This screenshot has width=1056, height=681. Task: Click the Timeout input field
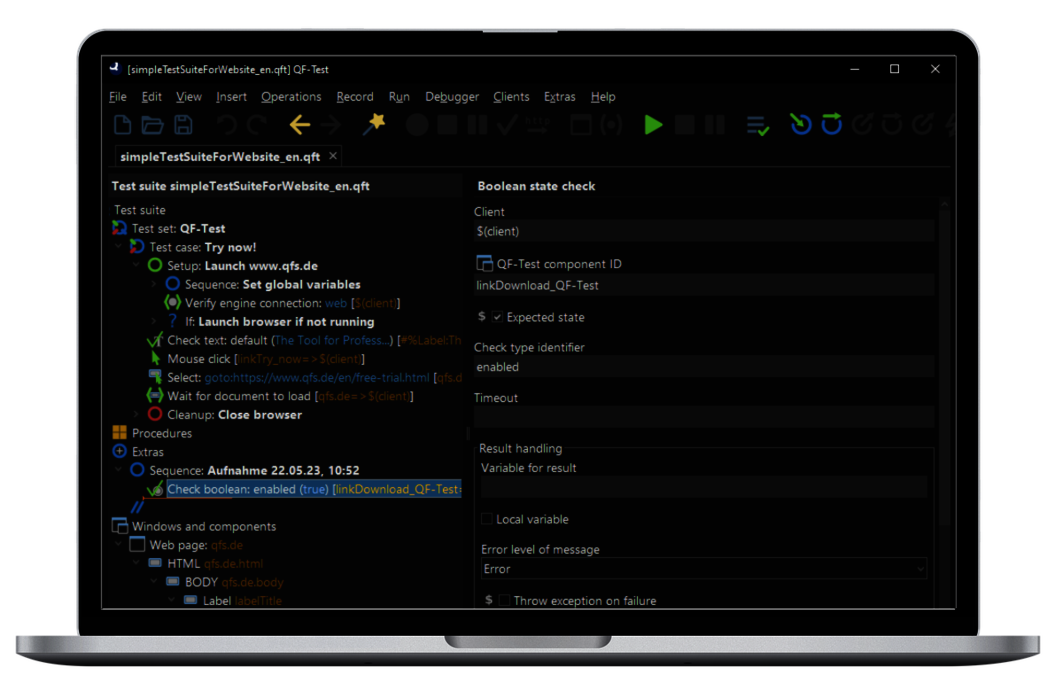click(x=703, y=417)
